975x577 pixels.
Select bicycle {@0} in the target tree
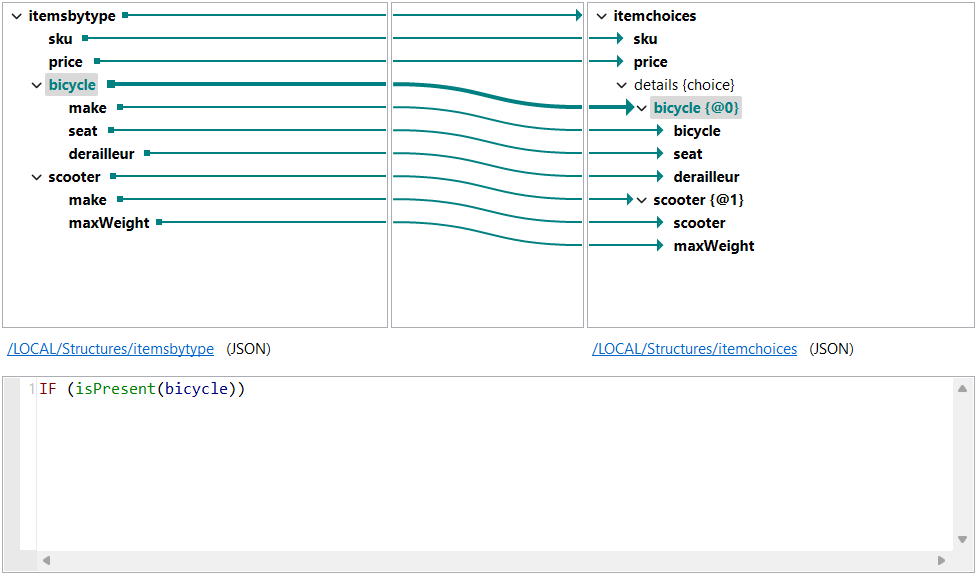[x=695, y=107]
